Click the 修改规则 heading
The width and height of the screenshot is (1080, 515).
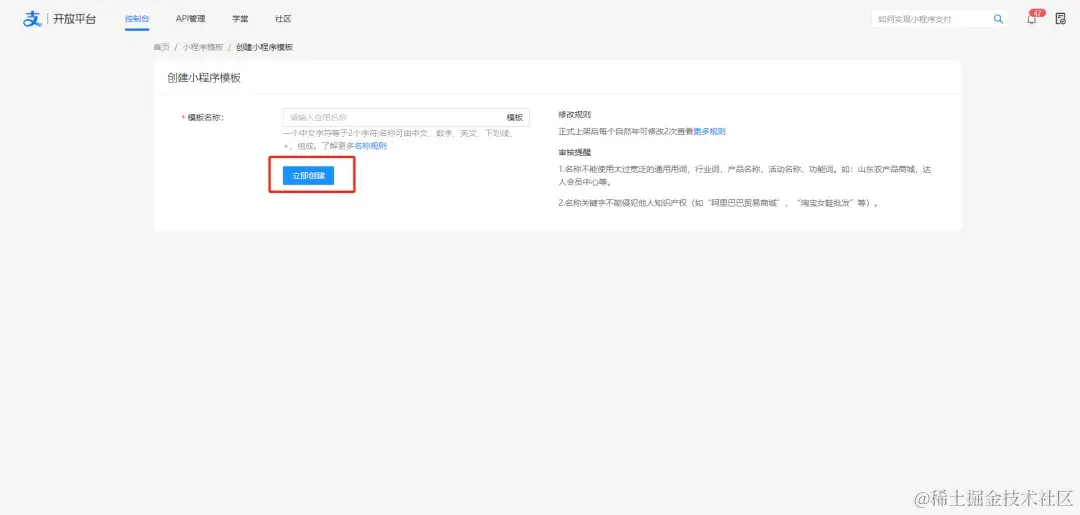pos(574,114)
